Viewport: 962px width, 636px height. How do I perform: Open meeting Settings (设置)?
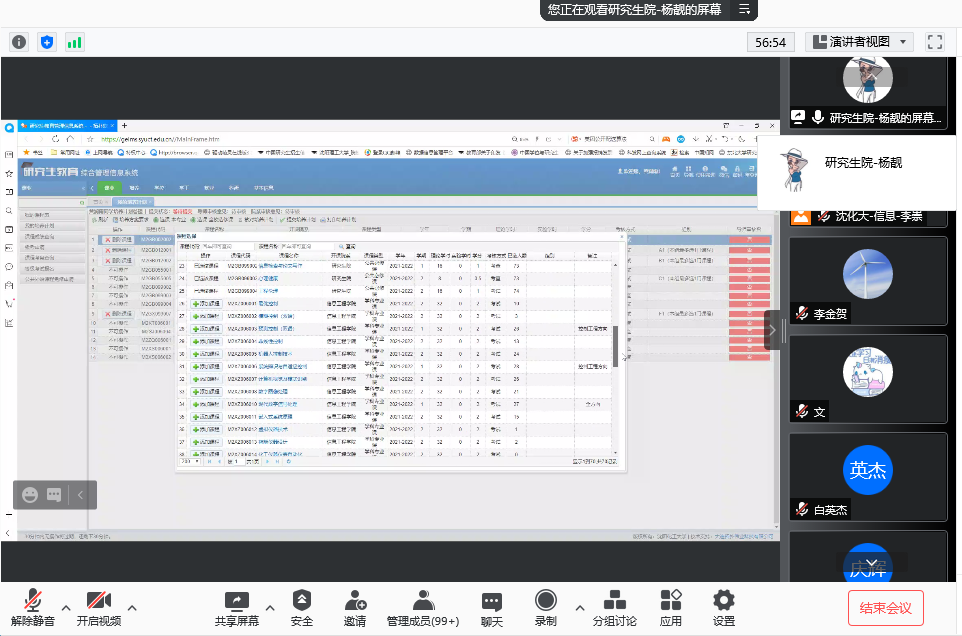click(x=724, y=607)
